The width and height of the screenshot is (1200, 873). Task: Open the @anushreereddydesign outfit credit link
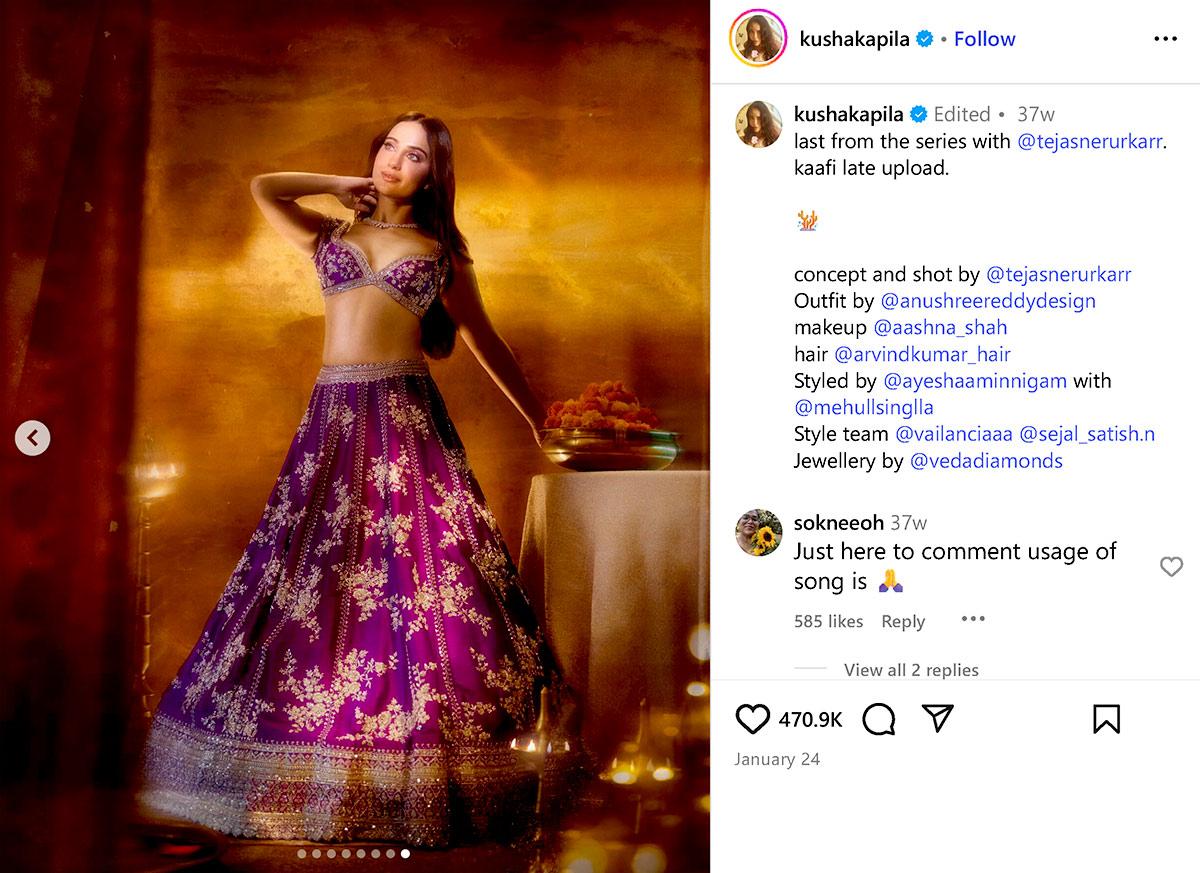point(988,301)
